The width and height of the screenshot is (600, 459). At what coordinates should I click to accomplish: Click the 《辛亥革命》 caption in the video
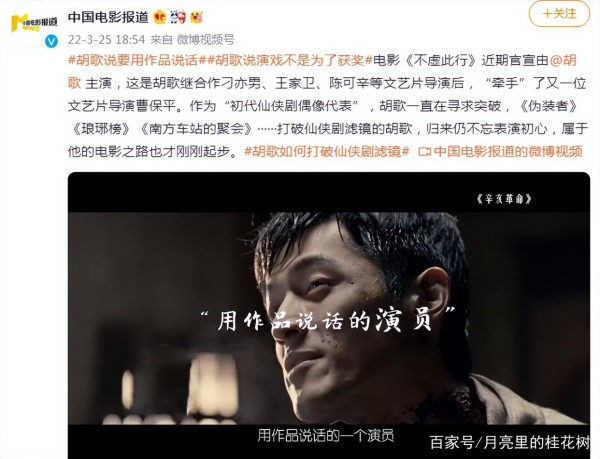click(x=504, y=199)
